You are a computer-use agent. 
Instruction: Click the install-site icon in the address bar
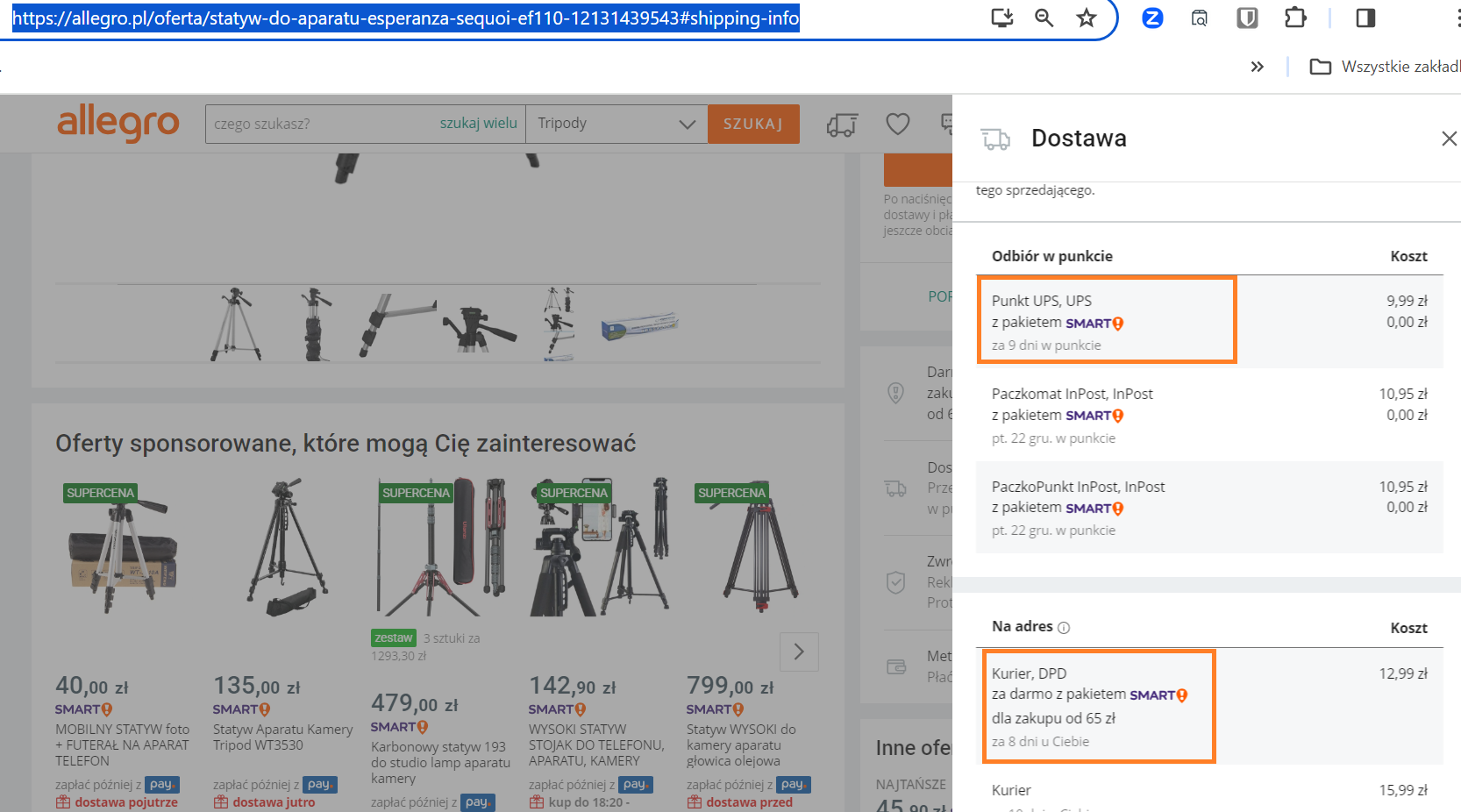1001,17
